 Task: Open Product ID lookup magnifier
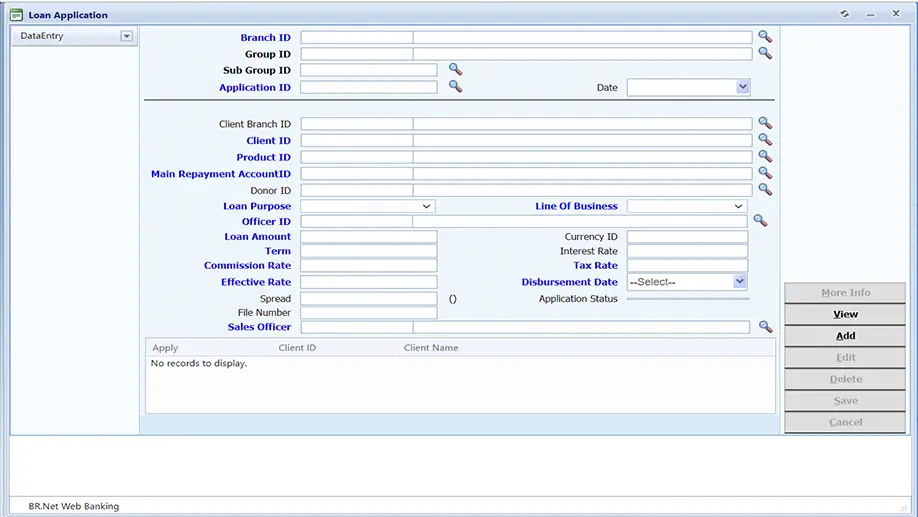click(x=765, y=156)
